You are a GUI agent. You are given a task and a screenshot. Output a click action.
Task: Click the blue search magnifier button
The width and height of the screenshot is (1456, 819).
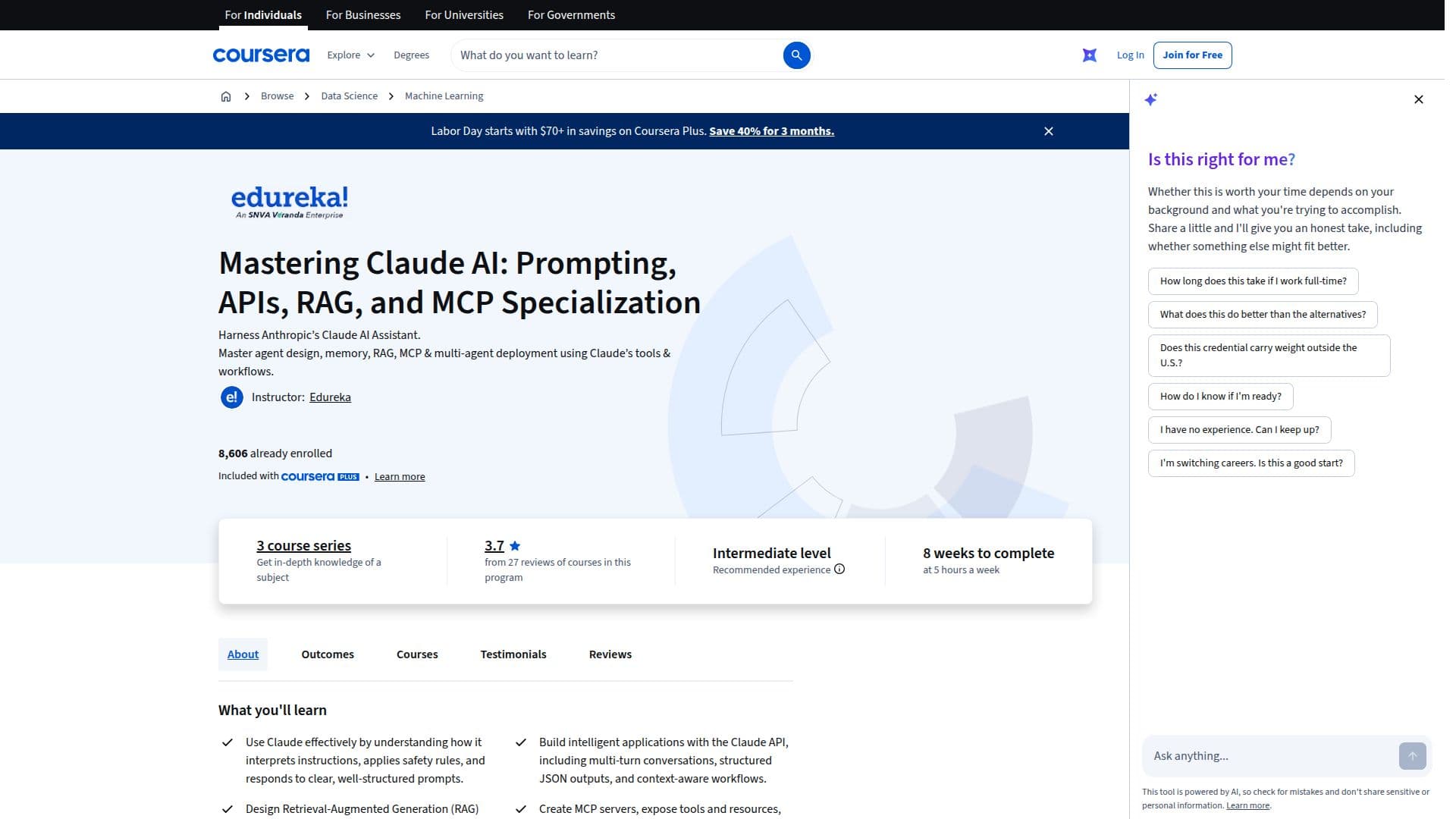pos(796,55)
